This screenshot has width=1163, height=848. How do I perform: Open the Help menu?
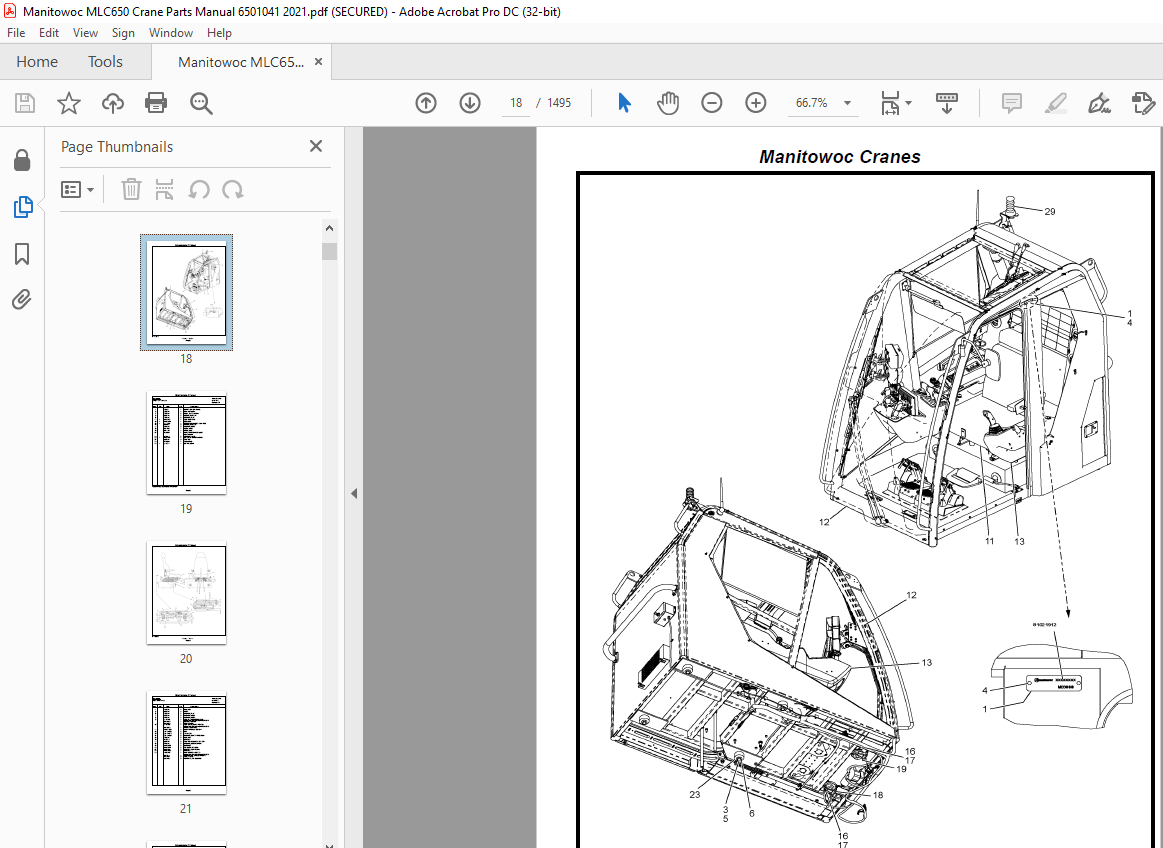[x=219, y=33]
